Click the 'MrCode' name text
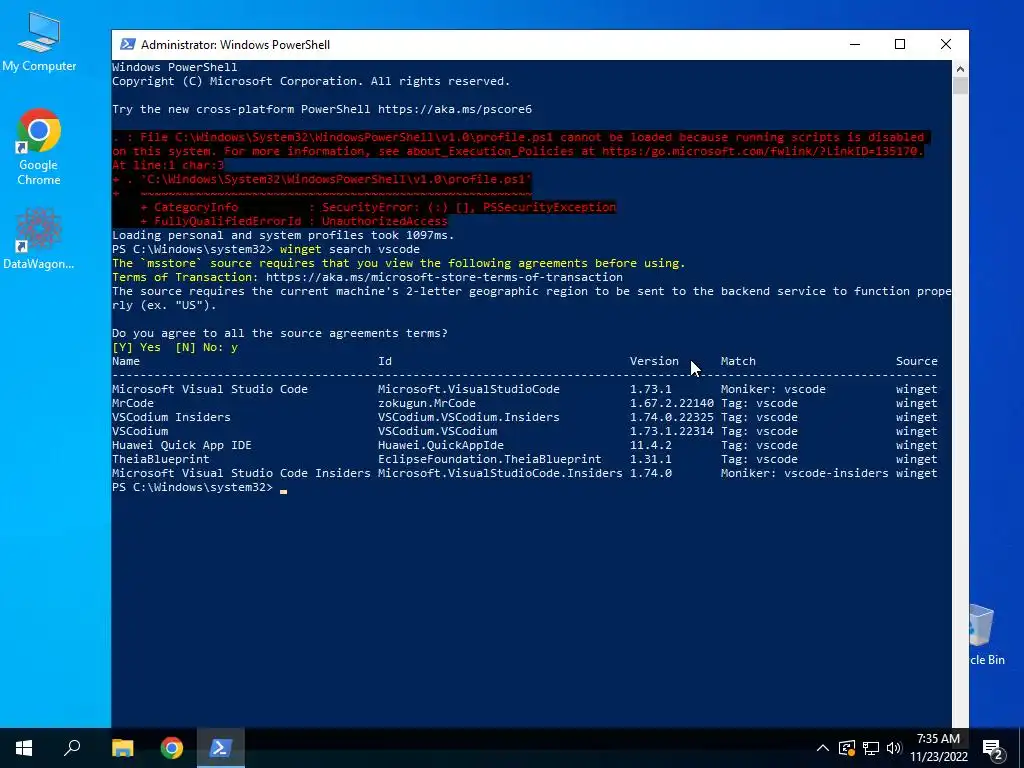This screenshot has width=1024, height=768. (133, 403)
